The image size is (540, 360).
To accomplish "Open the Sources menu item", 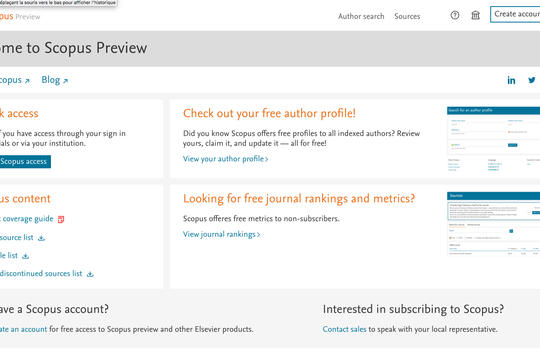I will coord(407,16).
